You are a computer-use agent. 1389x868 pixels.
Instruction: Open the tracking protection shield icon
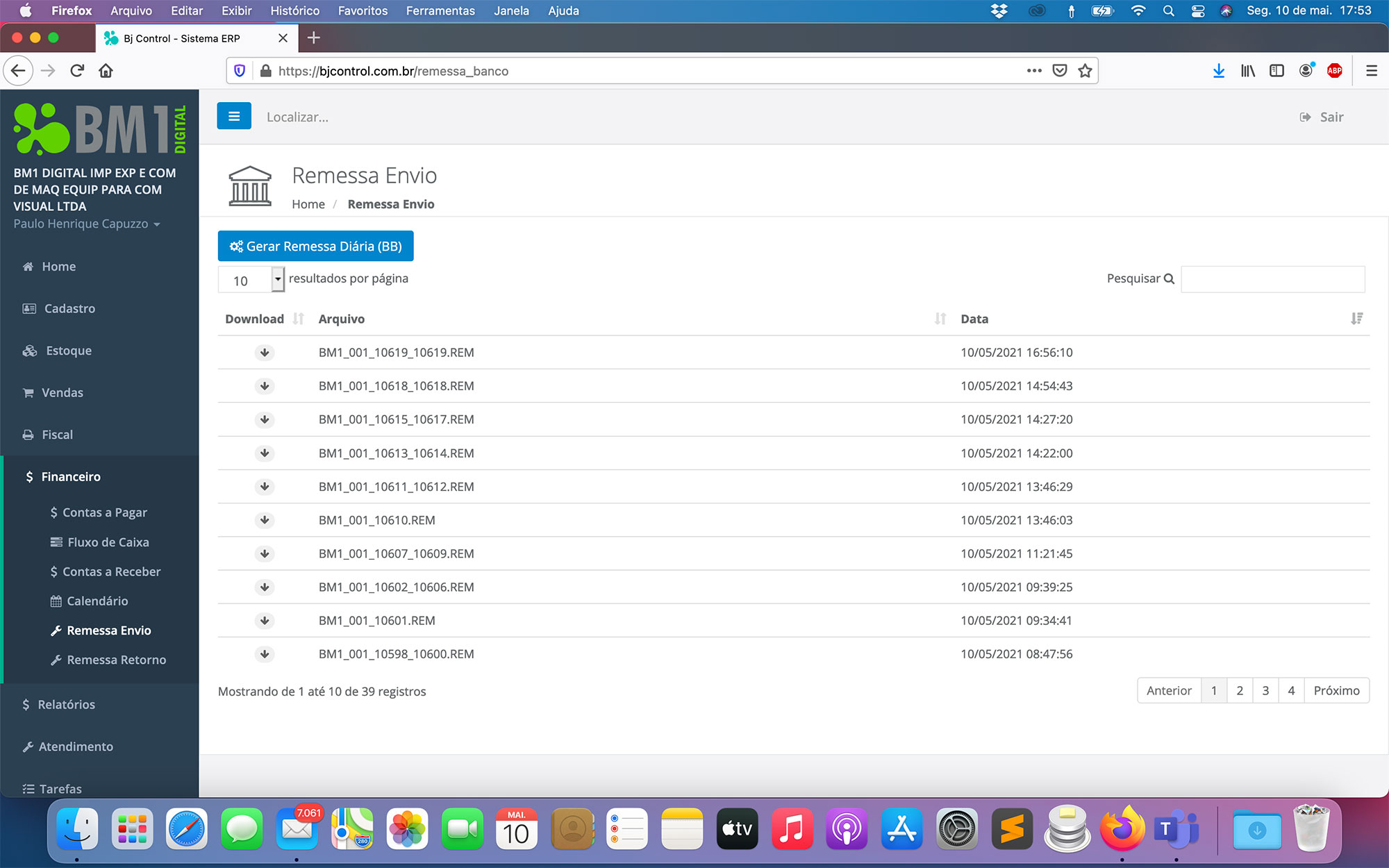[240, 71]
